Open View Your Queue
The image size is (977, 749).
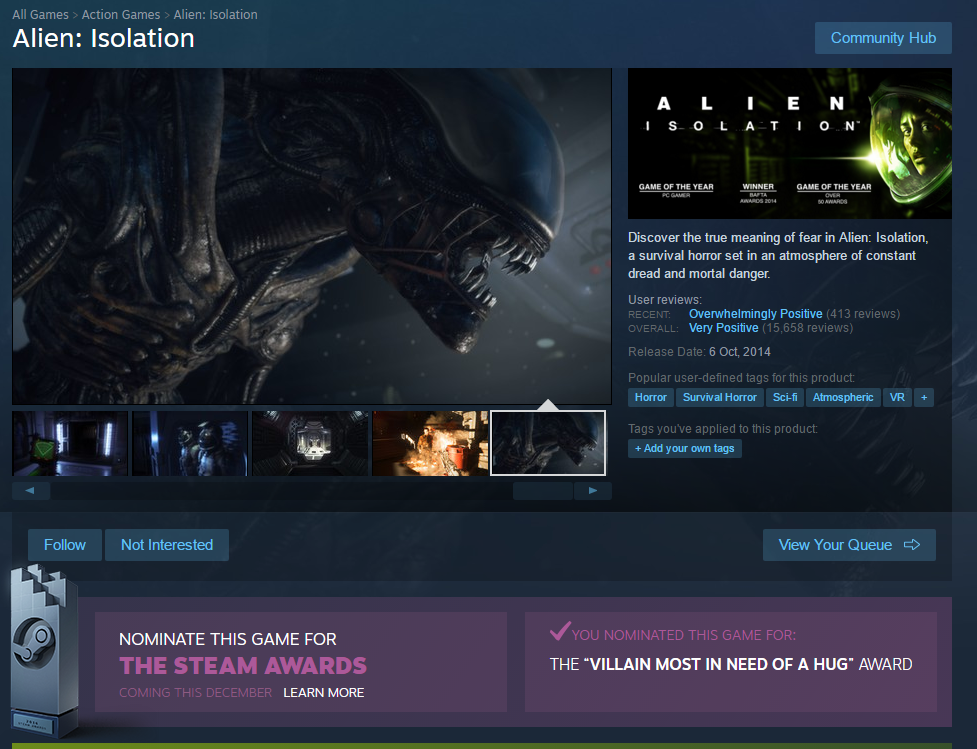pyautogui.click(x=849, y=545)
